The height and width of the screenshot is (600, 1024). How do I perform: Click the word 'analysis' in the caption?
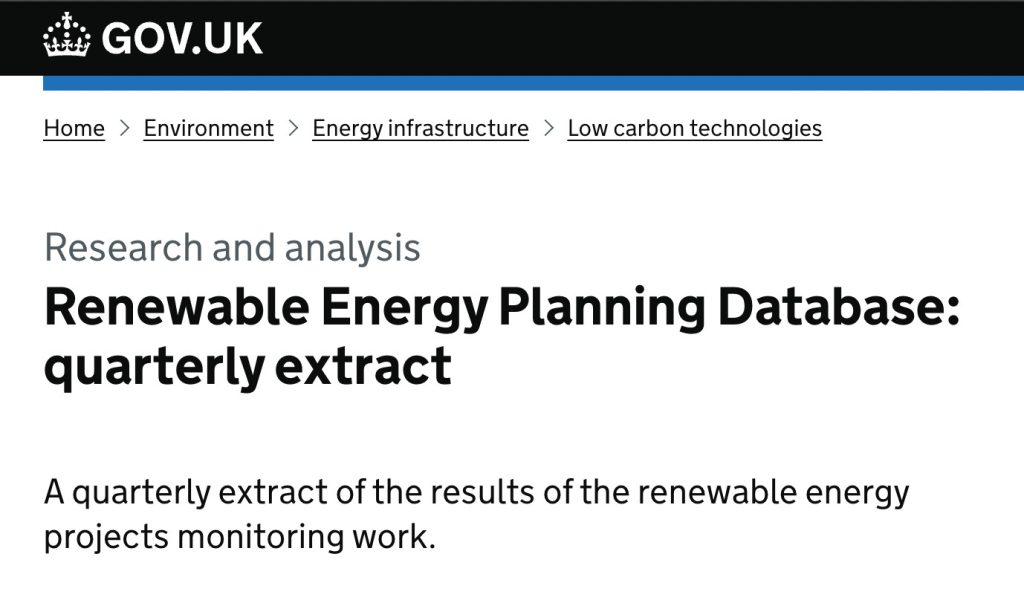352,249
